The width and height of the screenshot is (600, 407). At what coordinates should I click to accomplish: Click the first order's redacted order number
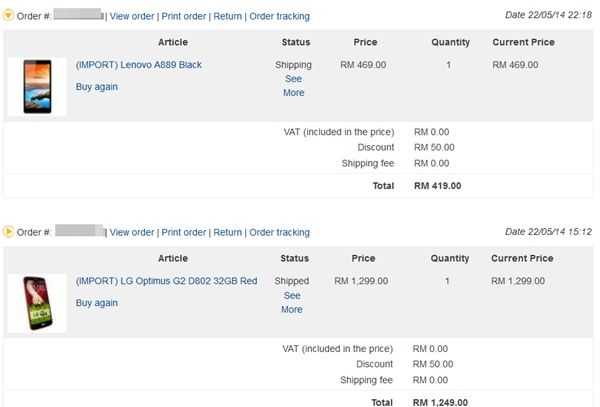tap(79, 16)
